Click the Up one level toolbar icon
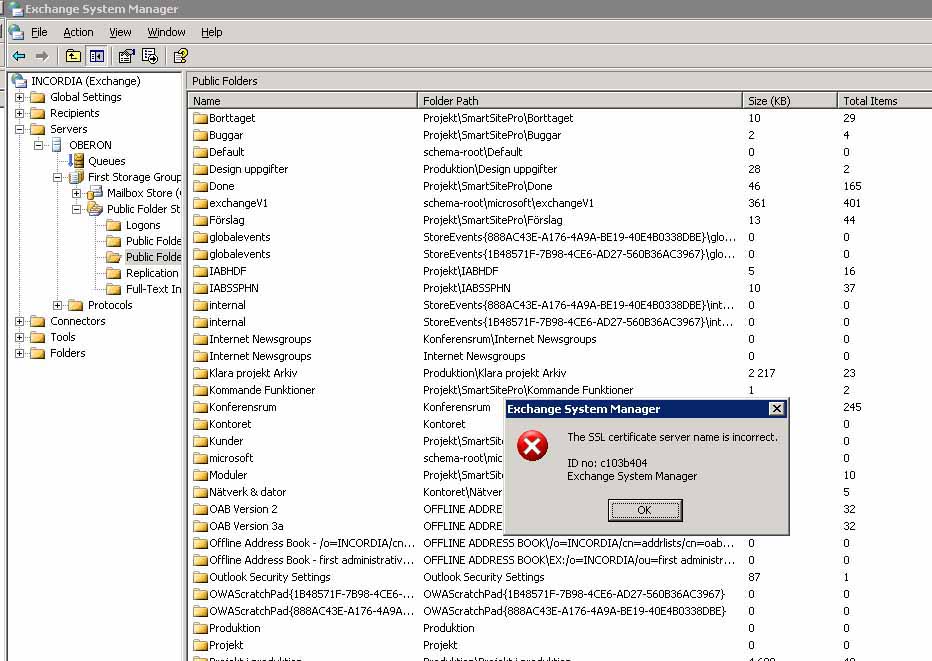This screenshot has width=932, height=661. pos(73,56)
